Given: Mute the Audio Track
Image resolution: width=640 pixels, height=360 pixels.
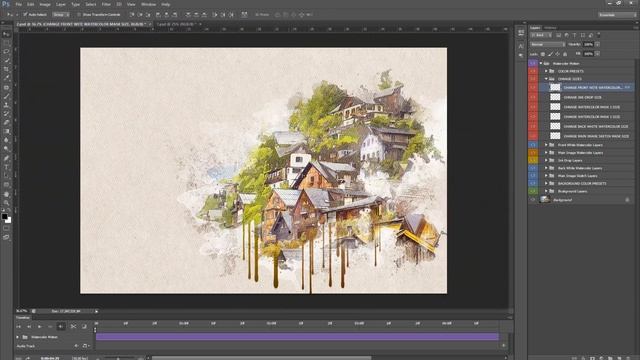Looking at the screenshot, I should tap(76, 346).
